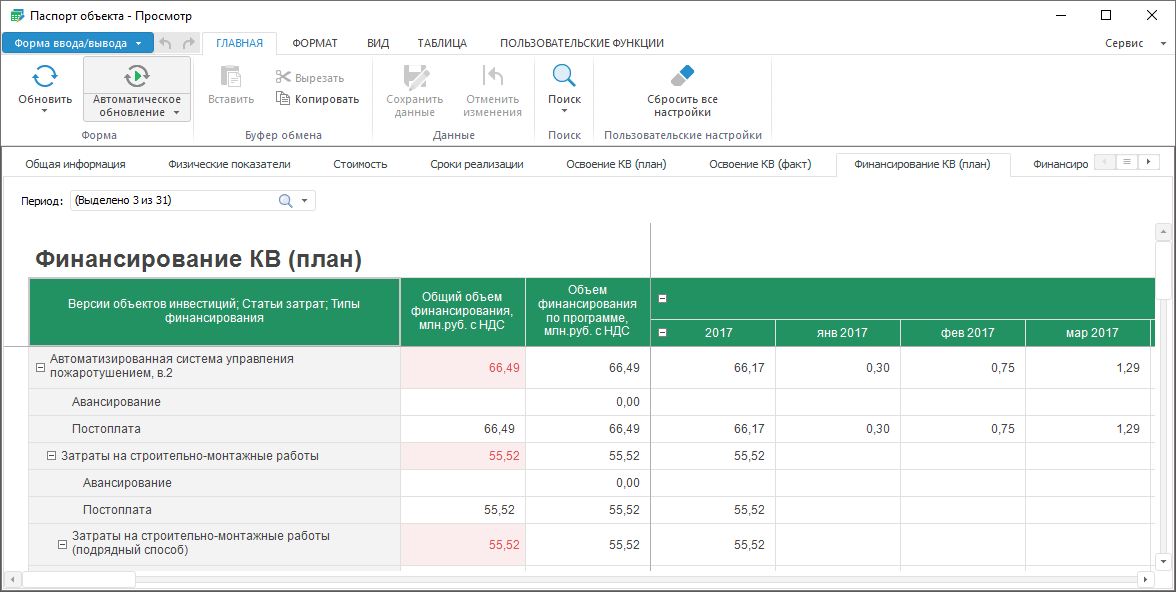
Task: Open the Стоимость sheet tab
Action: click(x=360, y=164)
